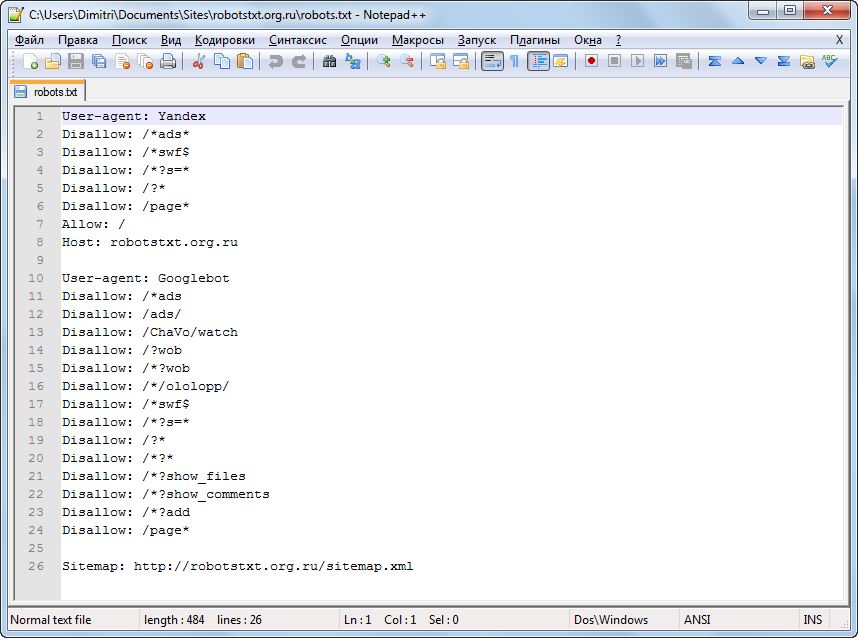Viewport: 858px width, 638px height.
Task: Click the ANSI encoding status field
Action: click(x=697, y=620)
